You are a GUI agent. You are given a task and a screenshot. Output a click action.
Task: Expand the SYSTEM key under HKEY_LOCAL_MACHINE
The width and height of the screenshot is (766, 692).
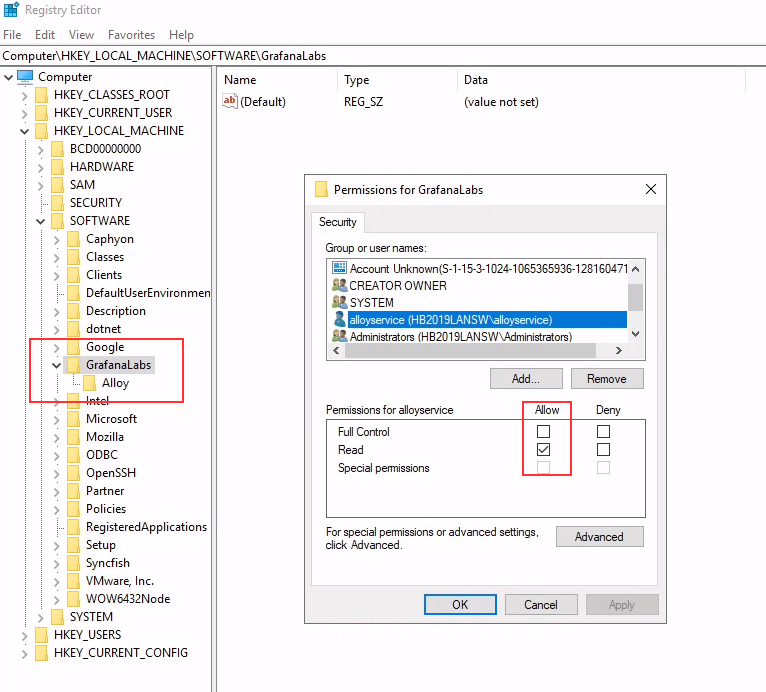(x=41, y=617)
